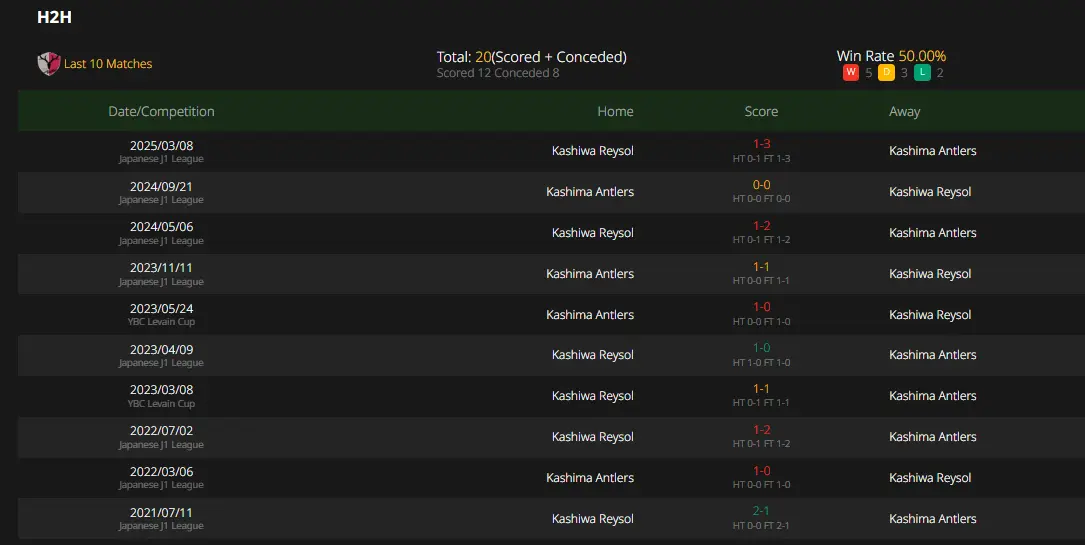Click the 1-2 score of the 2024/05/06 match
Viewport: 1085px width, 545px height.
[761, 225]
